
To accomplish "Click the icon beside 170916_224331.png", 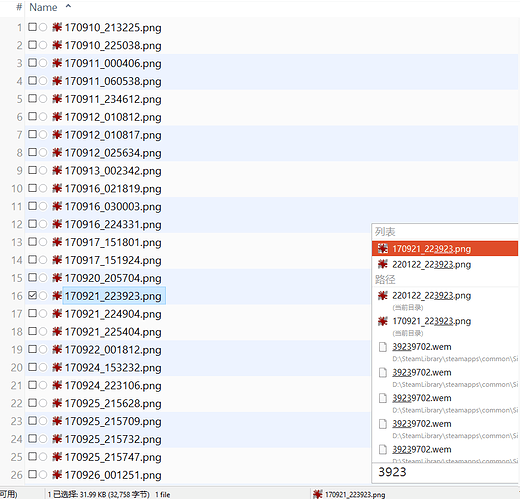I will pos(57,224).
